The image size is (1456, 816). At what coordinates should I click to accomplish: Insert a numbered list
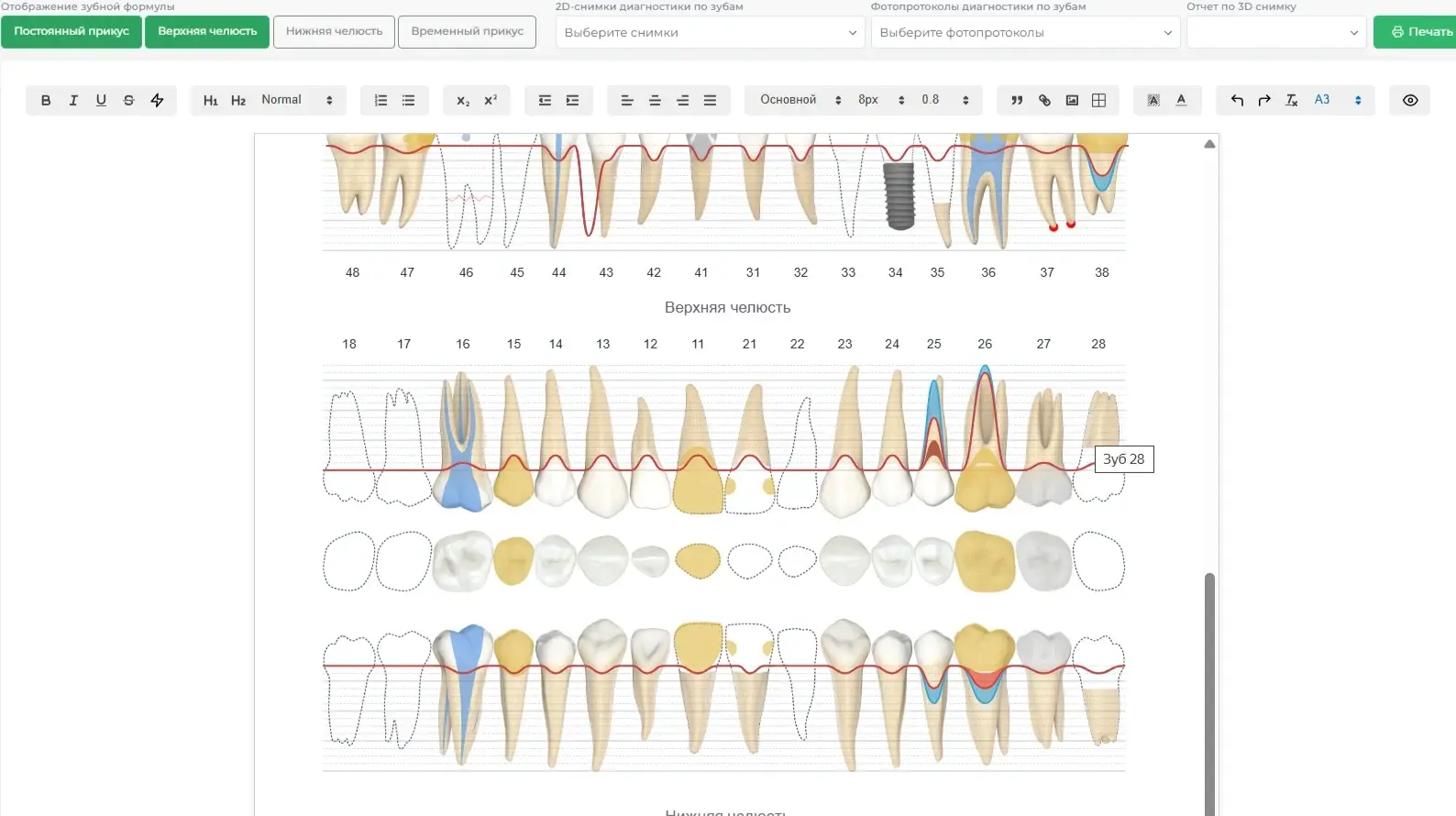(381, 100)
